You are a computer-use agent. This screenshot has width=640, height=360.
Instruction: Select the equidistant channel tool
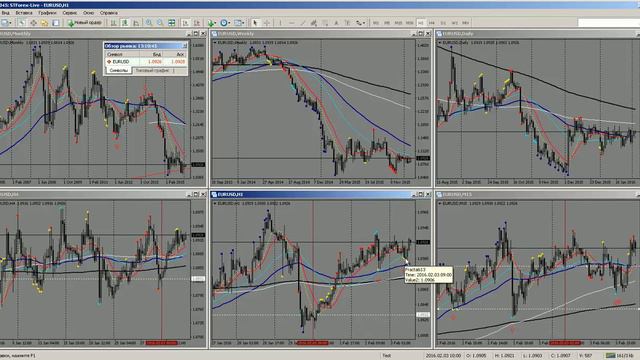[x=313, y=23]
